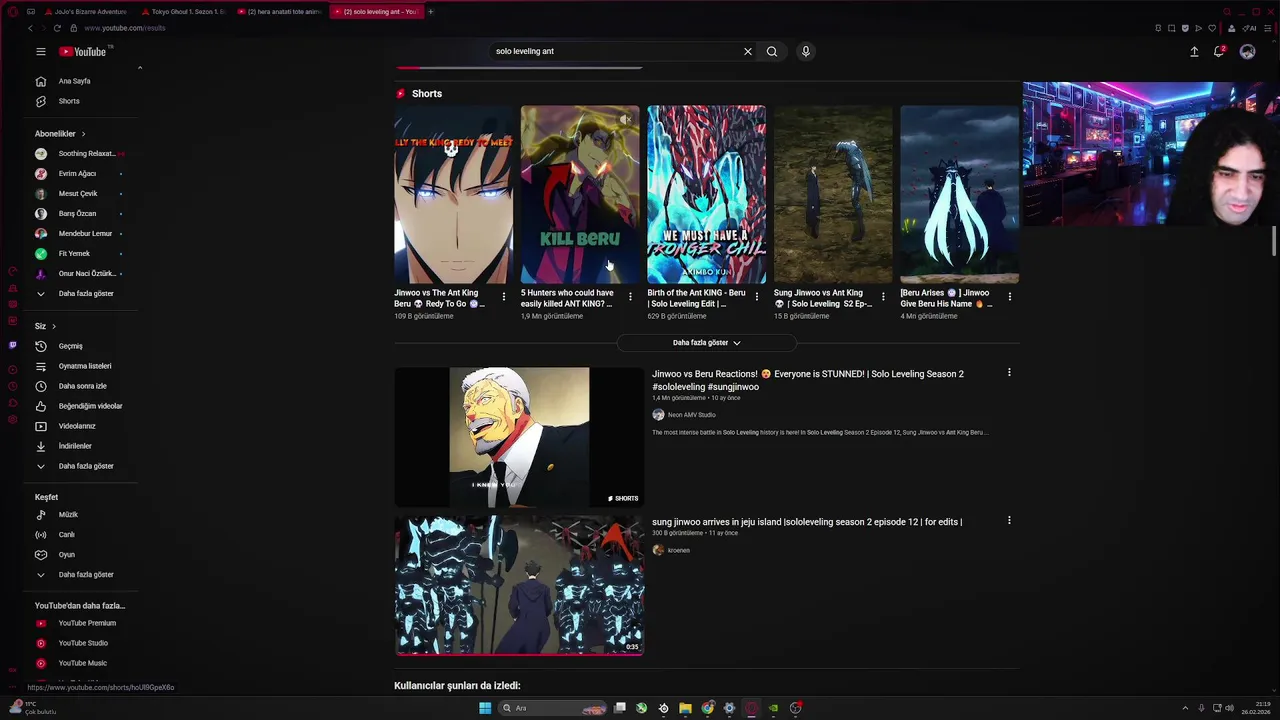This screenshot has height=720, width=1280.
Task: Open the Jinwoo vs Beru Reactions thumbnail
Action: [519, 437]
